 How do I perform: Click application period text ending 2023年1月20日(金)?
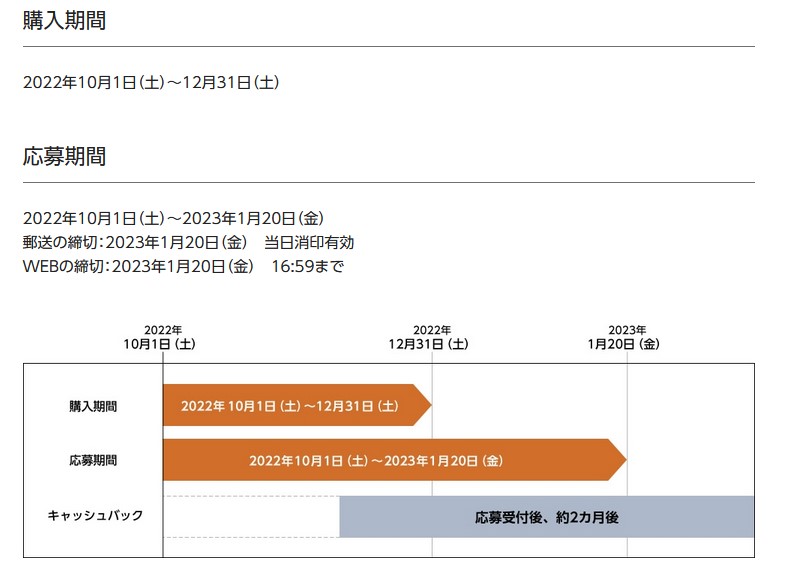pos(173,218)
